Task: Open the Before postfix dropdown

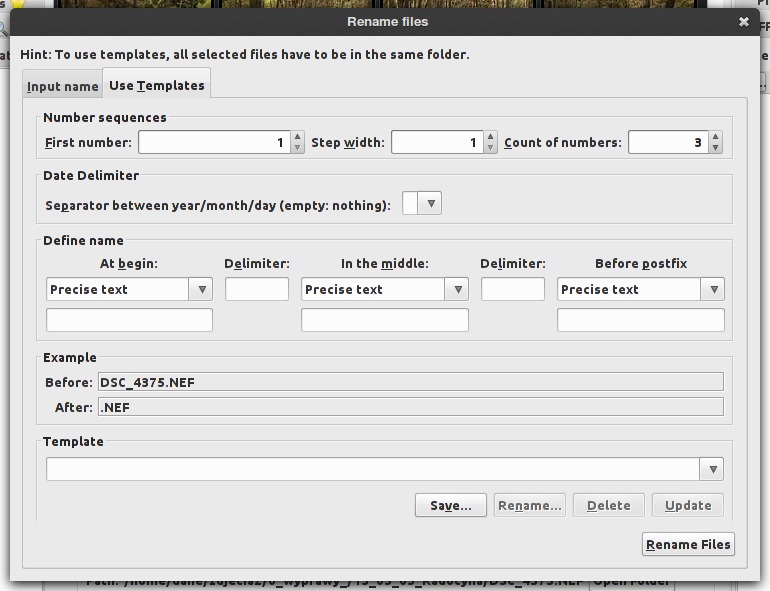Action: coord(714,289)
